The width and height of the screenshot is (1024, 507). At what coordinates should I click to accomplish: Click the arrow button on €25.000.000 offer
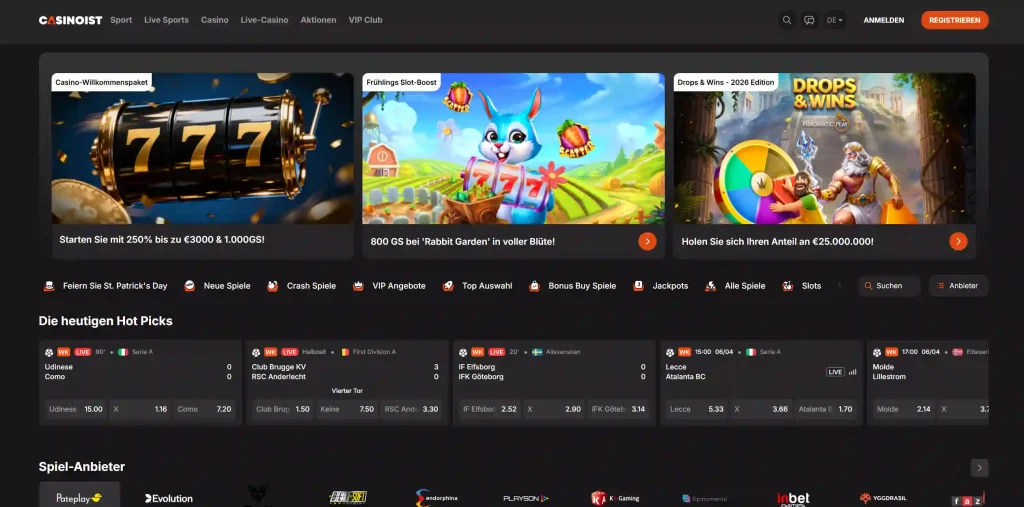pyautogui.click(x=958, y=242)
